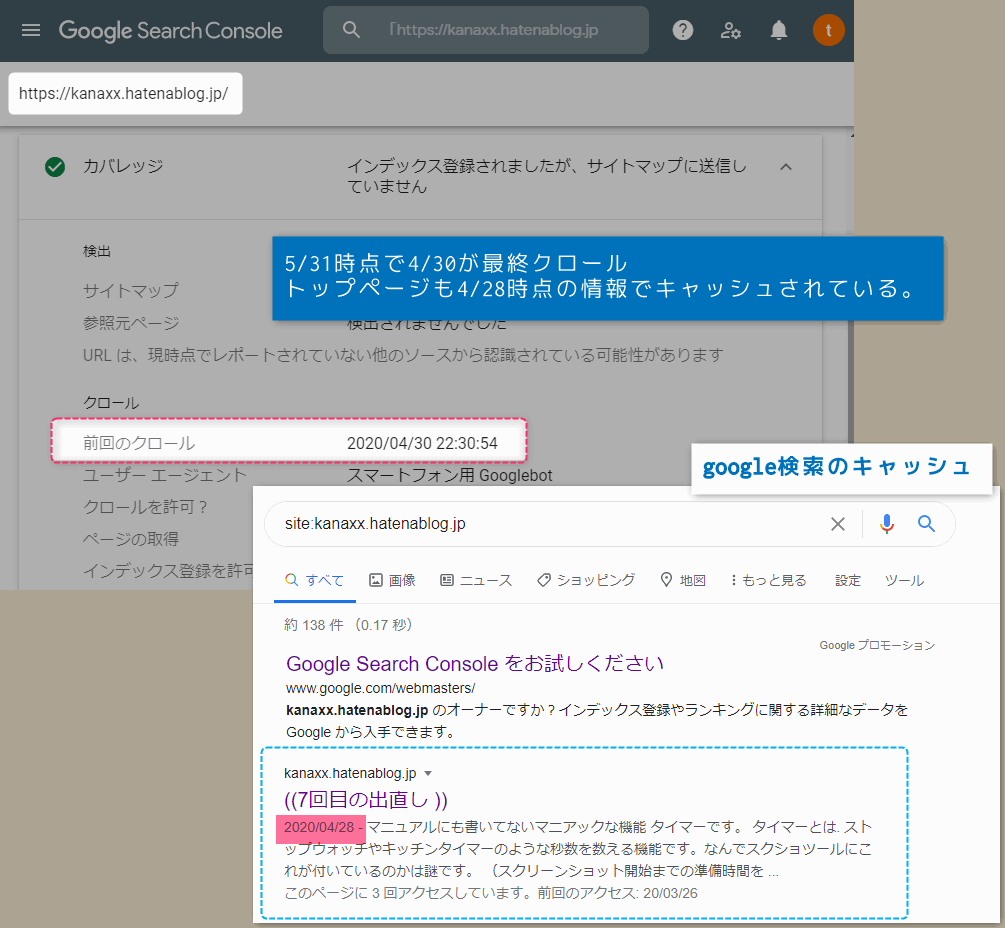The height and width of the screenshot is (928, 1005).
Task: Click the ユーザー エージェント label
Action: coord(165,476)
